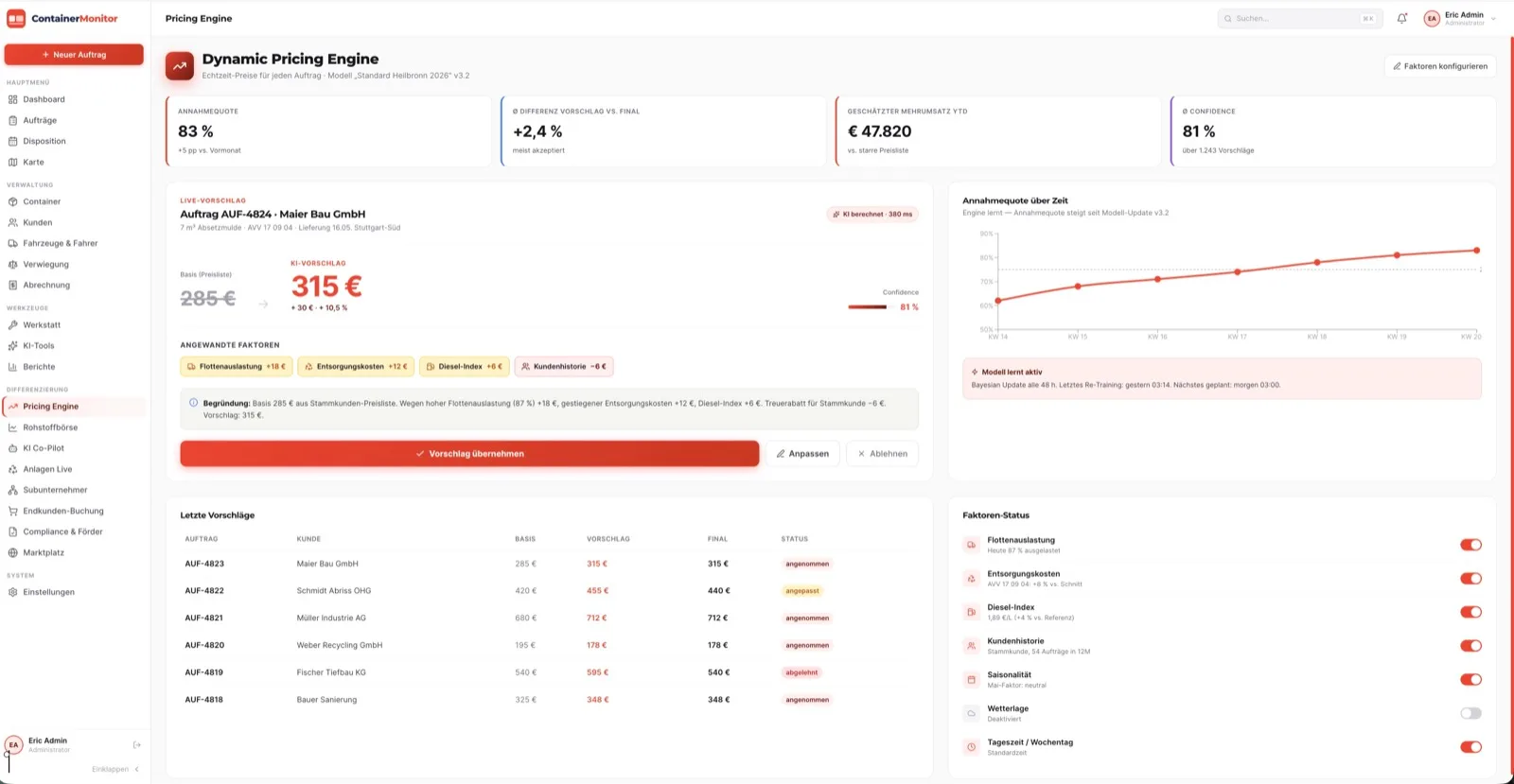The height and width of the screenshot is (784, 1514).
Task: Select the AUF-4822 row order number
Action: 204,591
